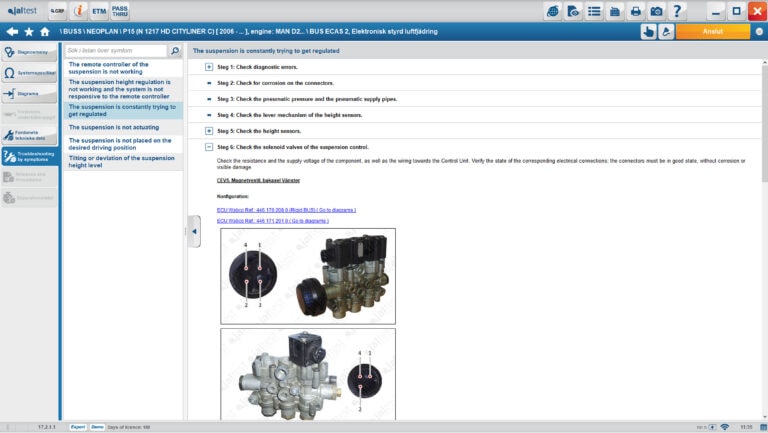The height and width of the screenshot is (433, 768).
Task: Open the technical data sidebar section
Action: point(29,135)
